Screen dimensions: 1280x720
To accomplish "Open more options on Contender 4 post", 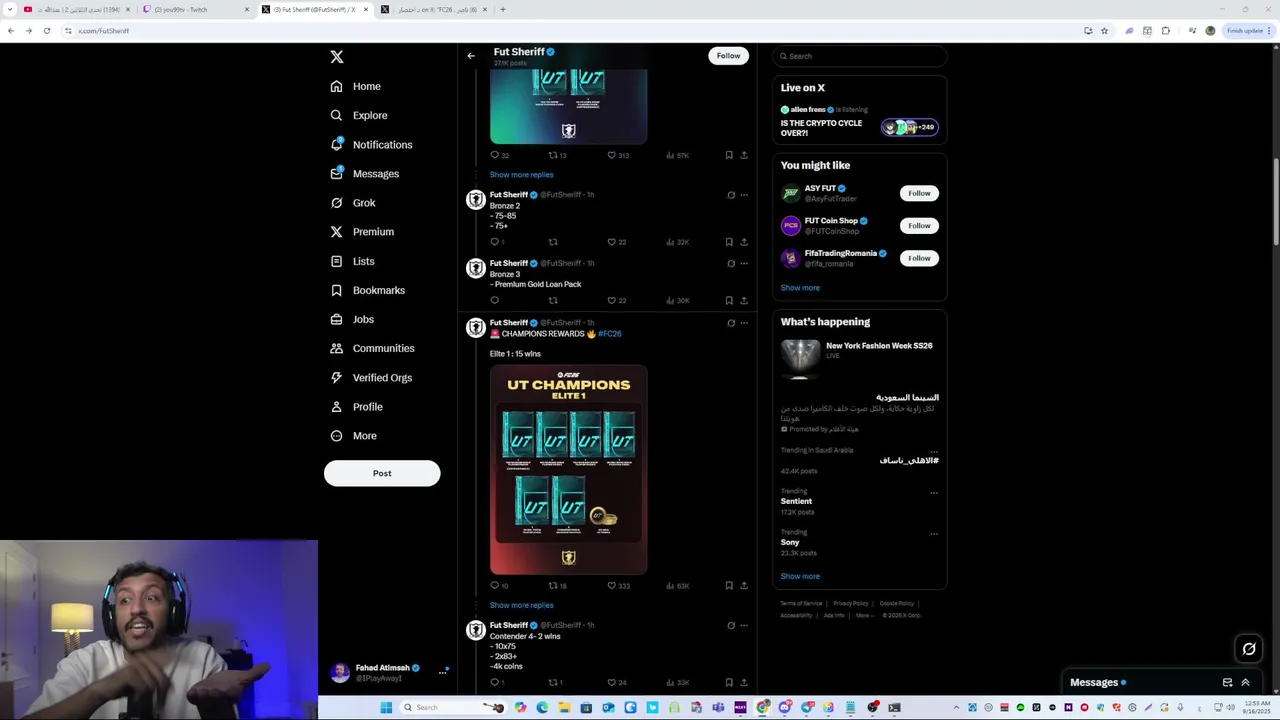I will pyautogui.click(x=743, y=626).
